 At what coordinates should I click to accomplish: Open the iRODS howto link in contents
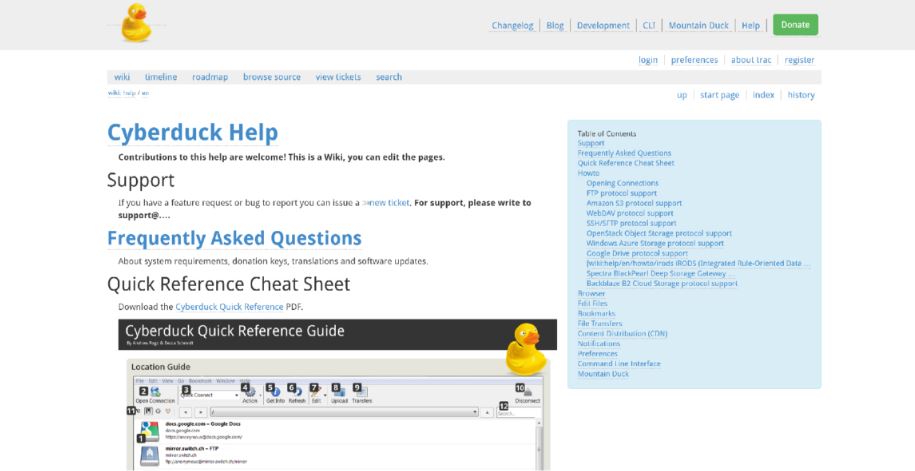698,263
